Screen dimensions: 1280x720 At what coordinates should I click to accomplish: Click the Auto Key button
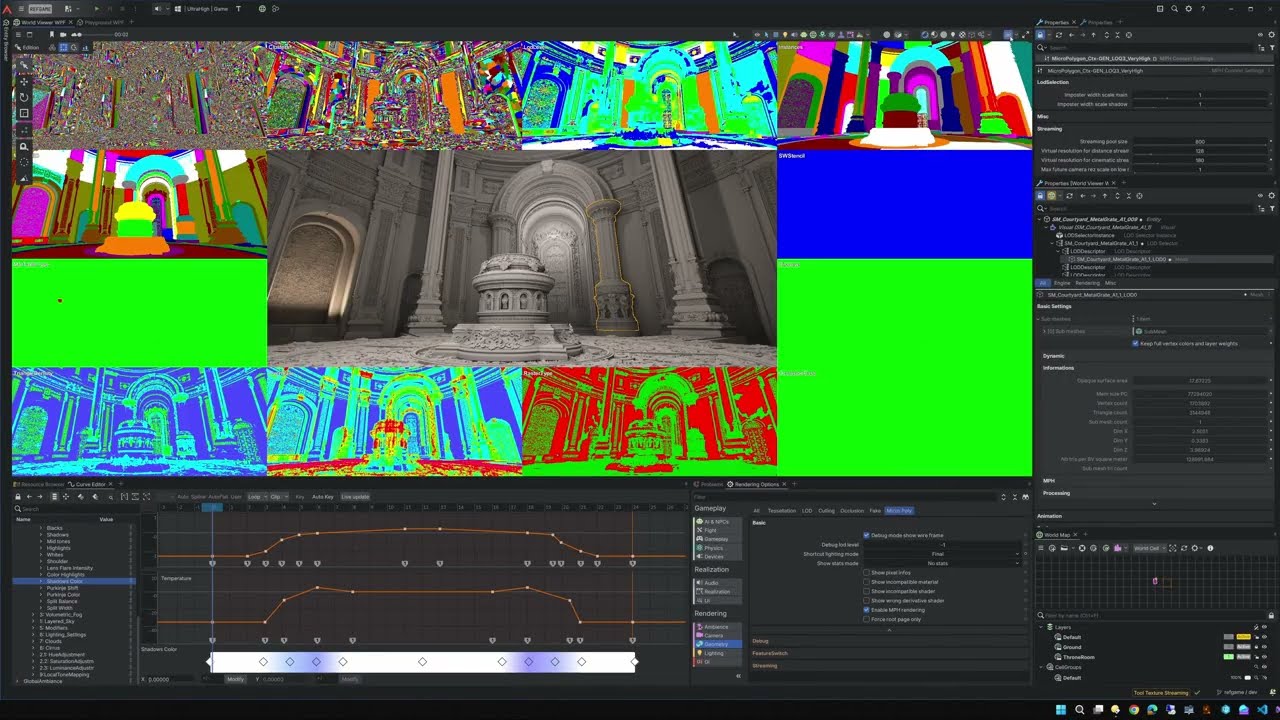click(322, 496)
